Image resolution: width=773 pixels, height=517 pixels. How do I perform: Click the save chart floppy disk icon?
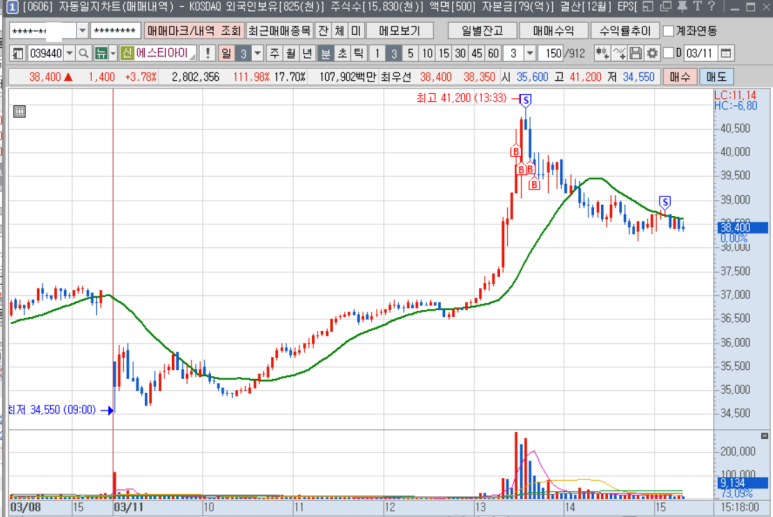pos(636,52)
